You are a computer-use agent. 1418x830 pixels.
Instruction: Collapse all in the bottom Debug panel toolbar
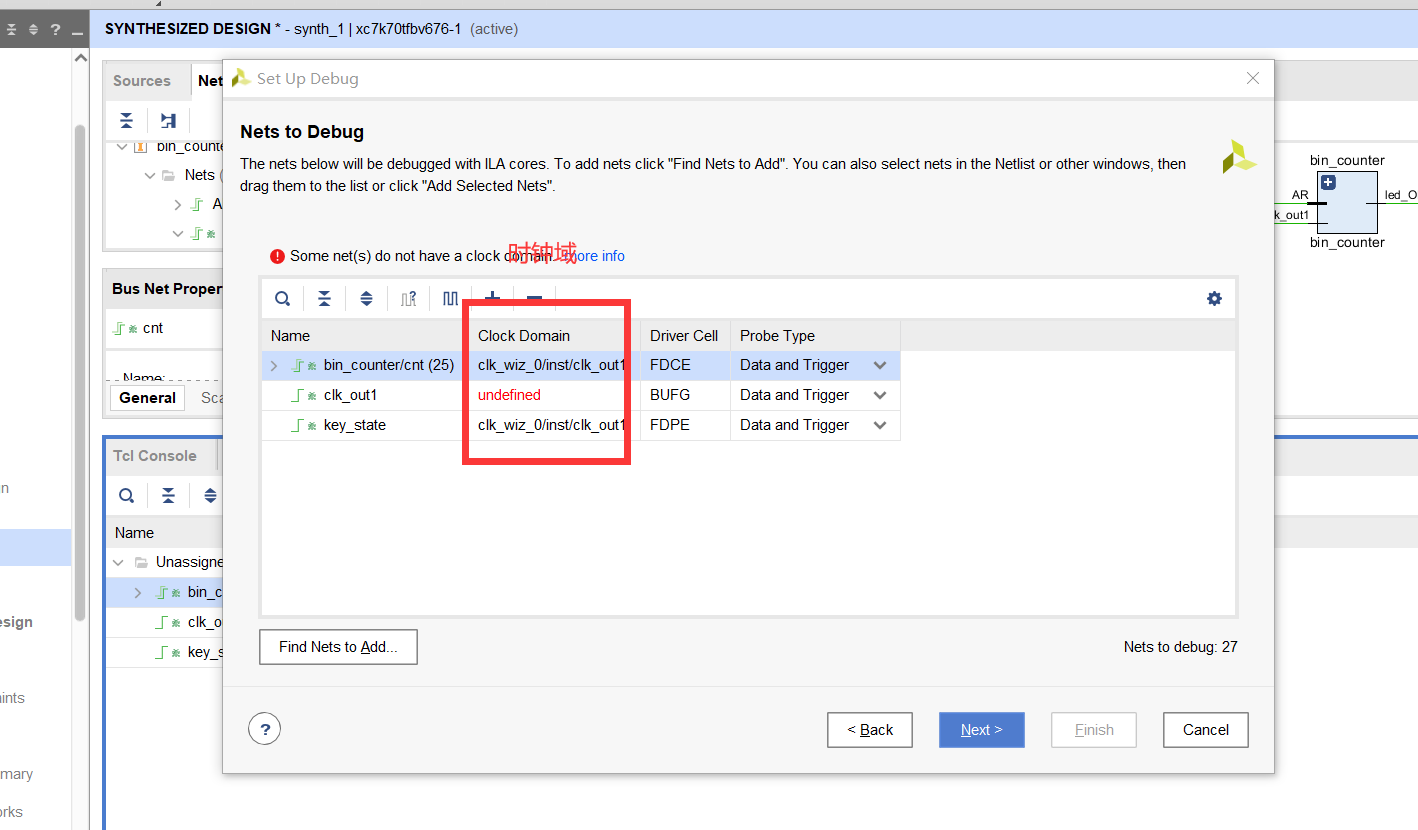pos(168,495)
